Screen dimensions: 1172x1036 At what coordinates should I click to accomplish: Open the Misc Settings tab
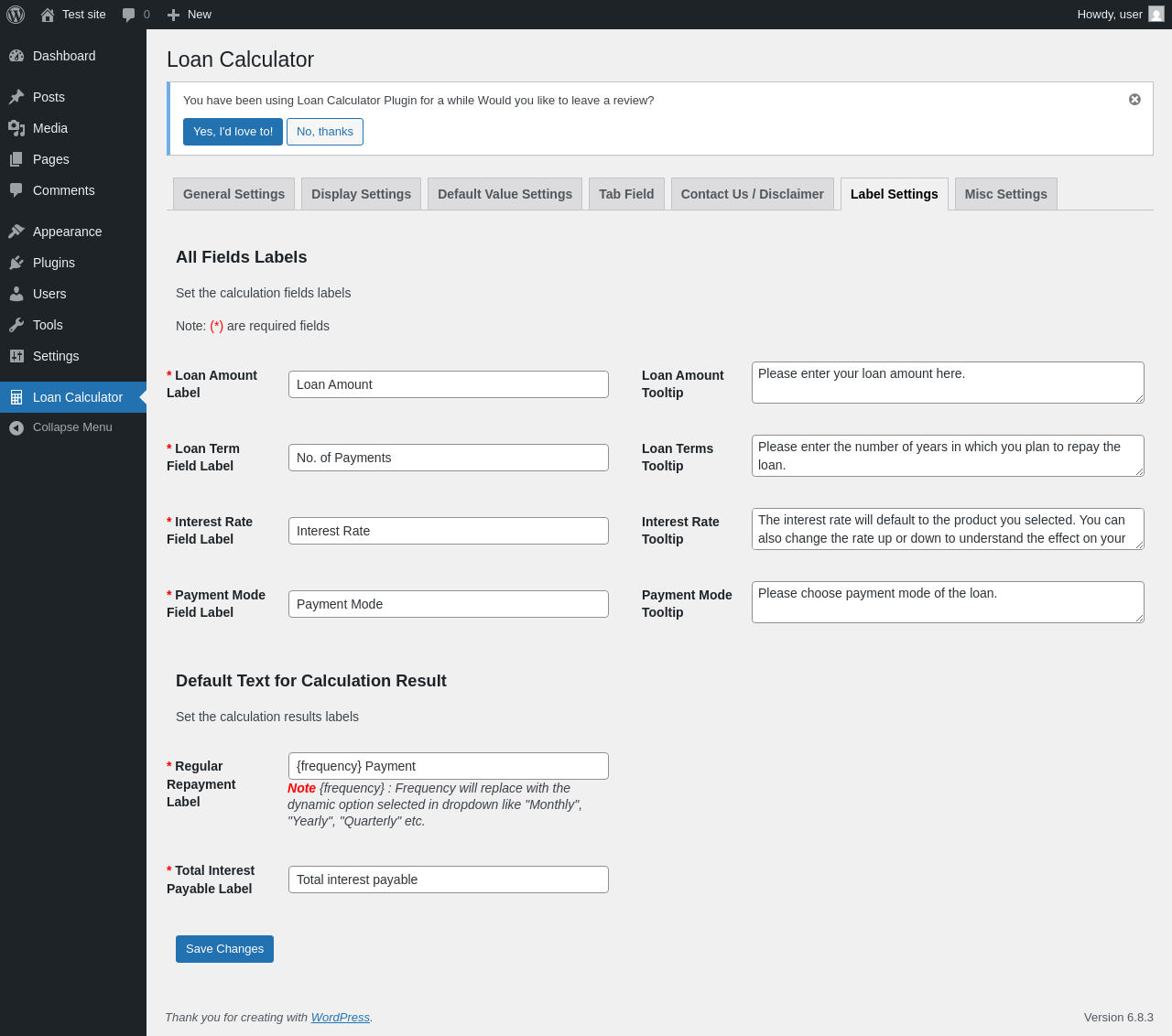click(x=1005, y=194)
